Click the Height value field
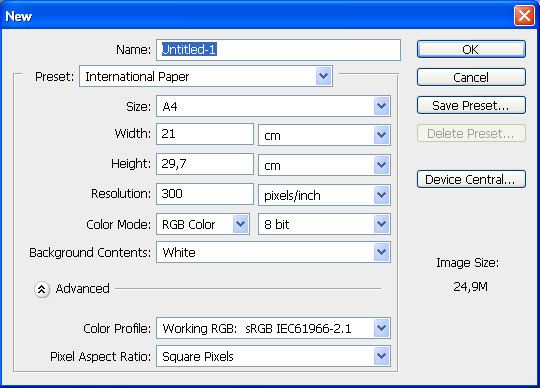Screen dimensions: 540x388 point(205,164)
